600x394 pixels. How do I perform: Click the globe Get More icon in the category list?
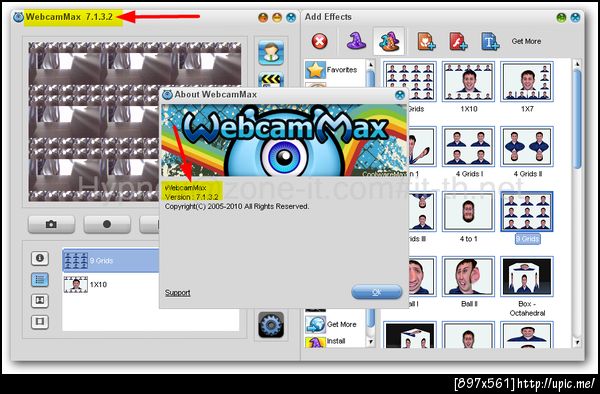pyautogui.click(x=315, y=324)
